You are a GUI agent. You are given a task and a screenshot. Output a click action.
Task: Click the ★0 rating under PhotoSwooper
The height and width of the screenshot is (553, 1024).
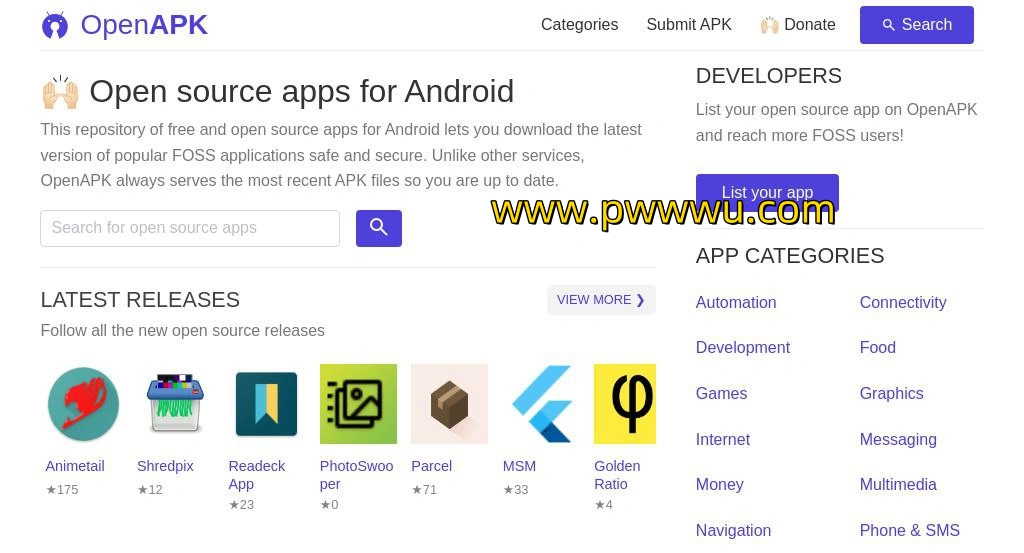coord(329,505)
